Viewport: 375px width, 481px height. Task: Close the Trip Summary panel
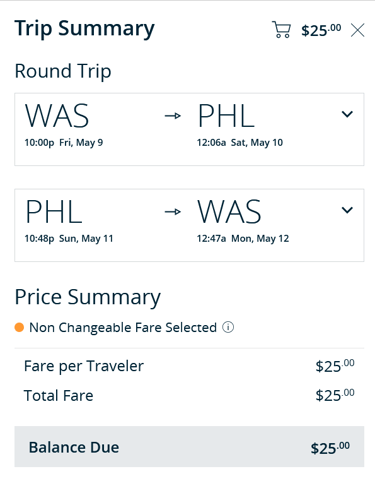point(358,30)
